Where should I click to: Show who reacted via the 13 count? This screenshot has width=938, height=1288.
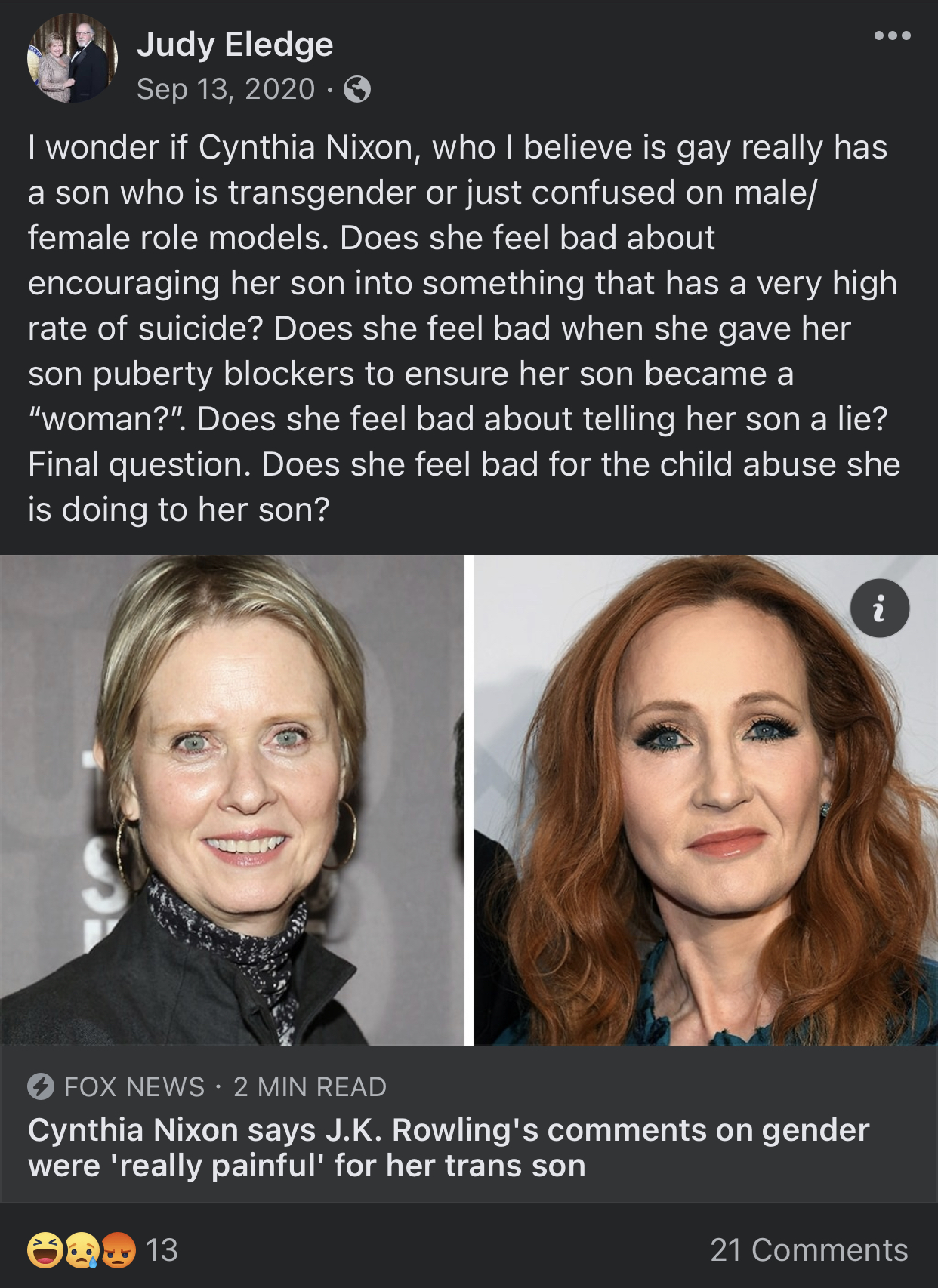coord(162,1249)
